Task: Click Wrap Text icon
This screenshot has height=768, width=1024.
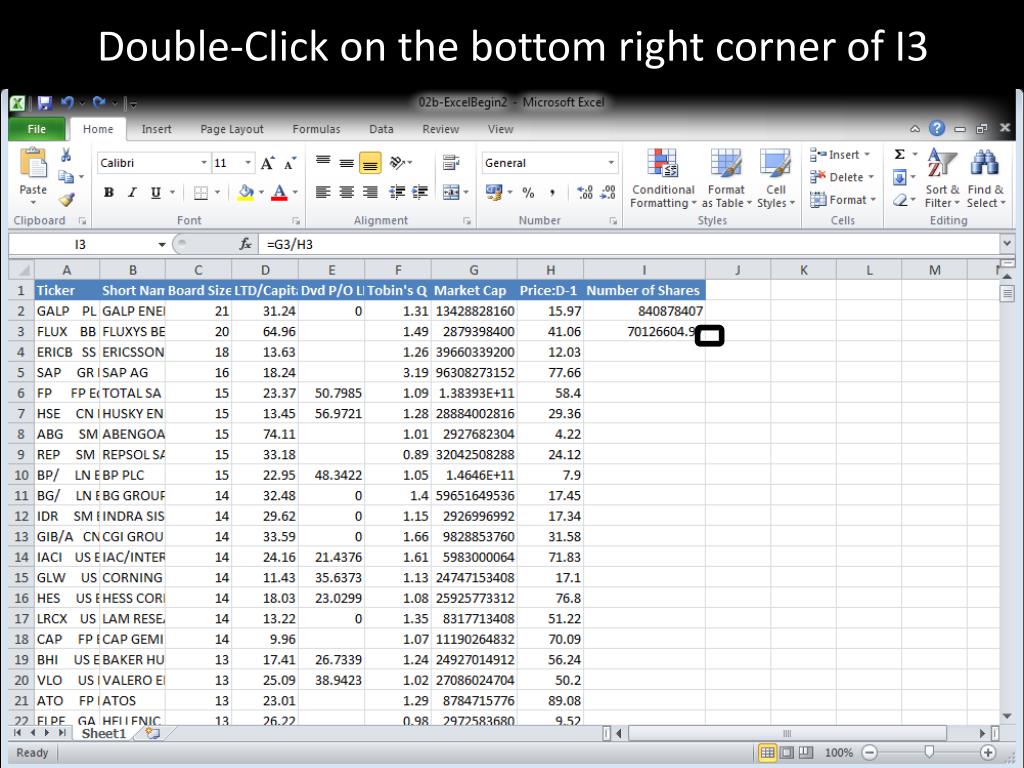Action: tap(451, 162)
